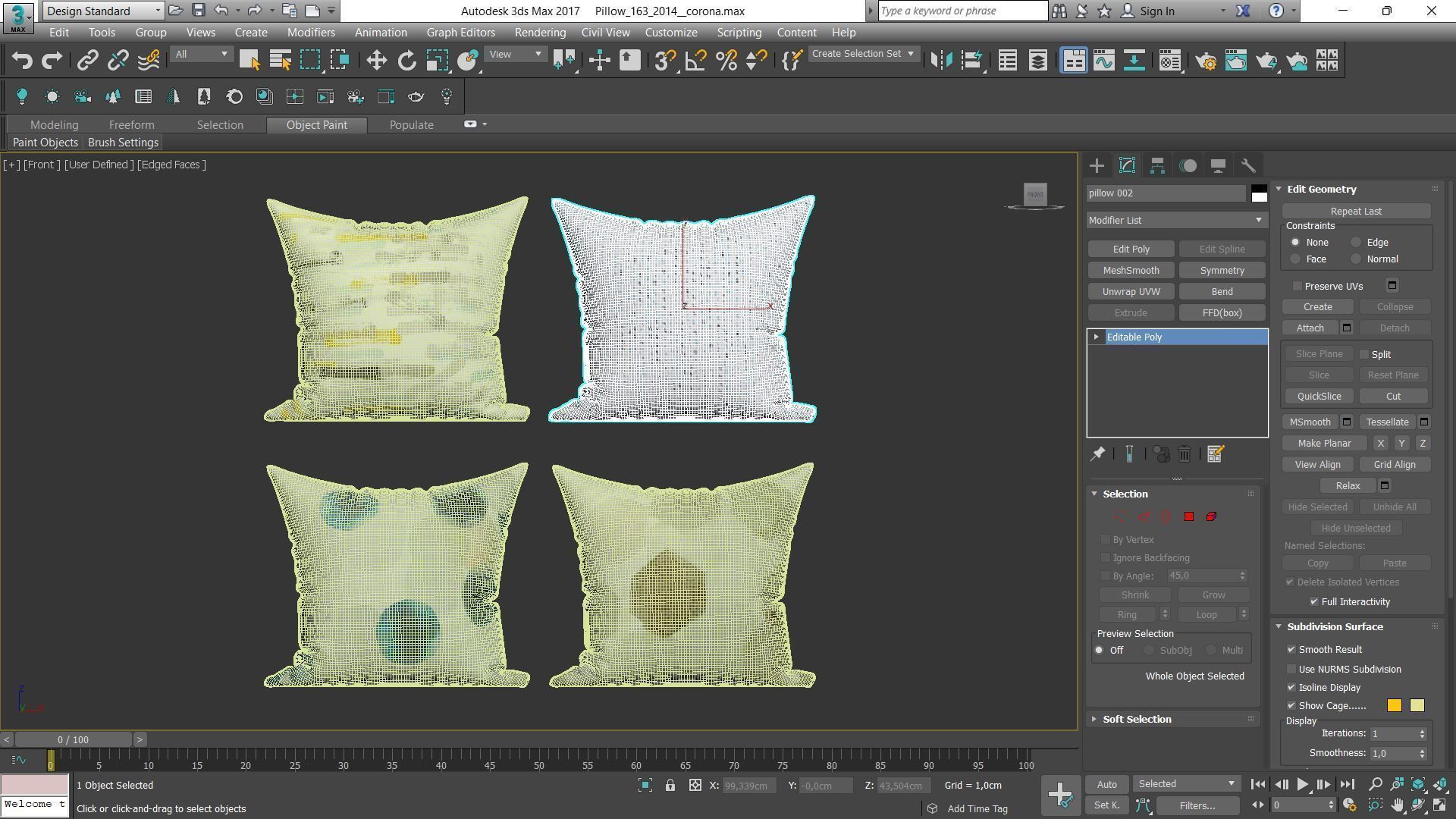1456x819 pixels.
Task: Open the Scripting menu
Action: point(739,33)
